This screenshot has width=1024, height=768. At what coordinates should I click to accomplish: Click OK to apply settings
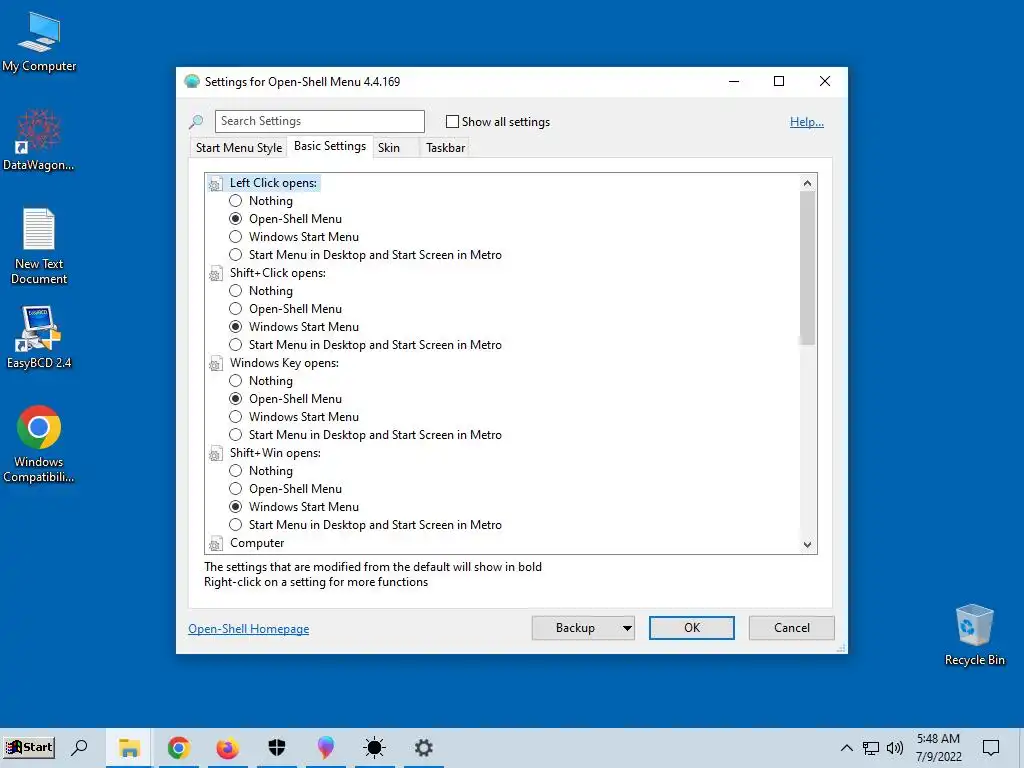click(x=692, y=628)
